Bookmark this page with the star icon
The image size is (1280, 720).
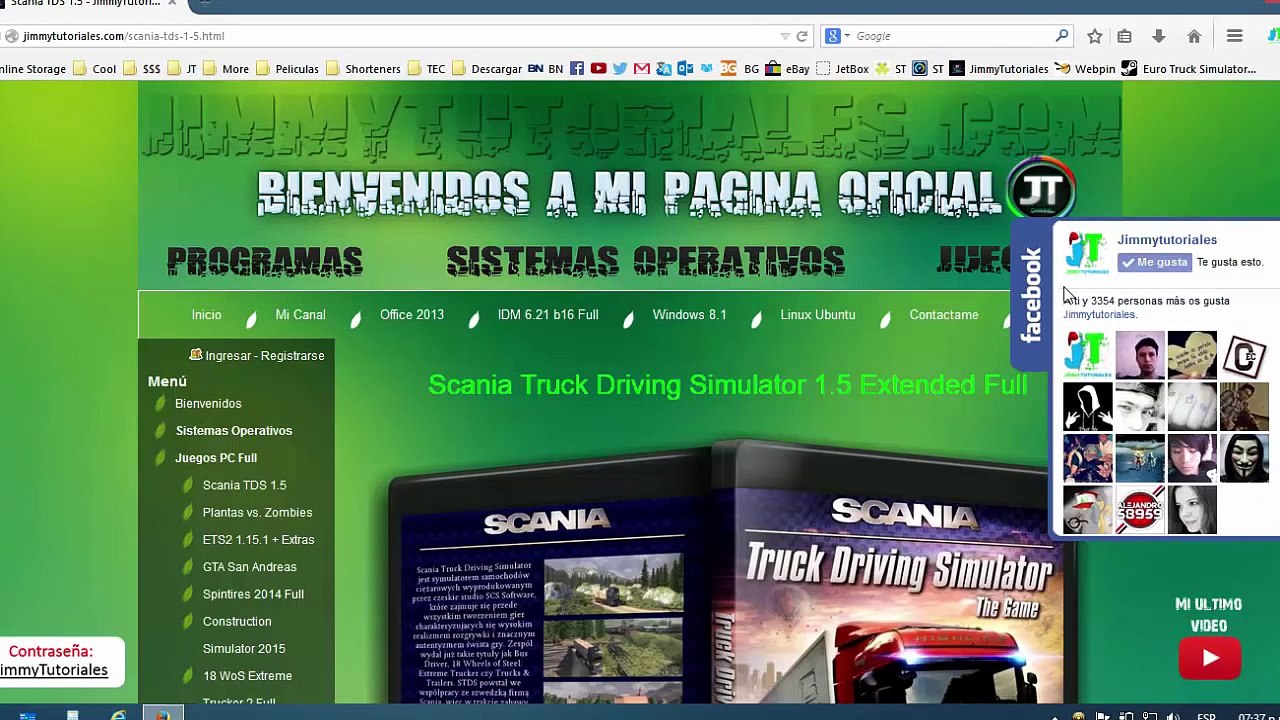(x=1095, y=36)
